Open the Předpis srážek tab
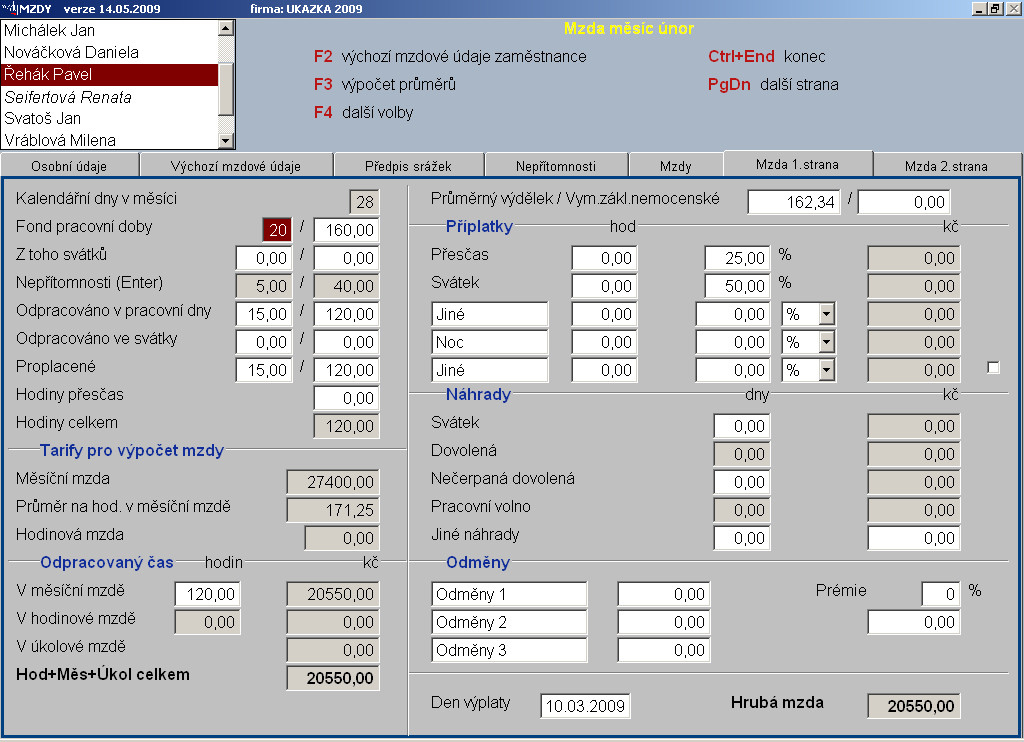1024x742 pixels. 408,166
